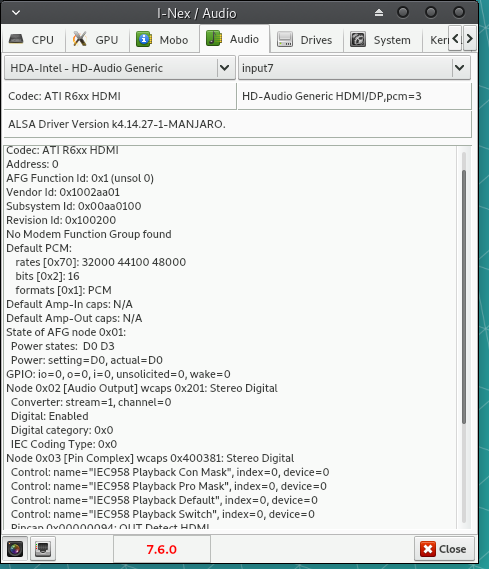Screen dimensions: 489x569
Task: Click 'Default Amp-In caps: N/A' line
Action: [x=69, y=304]
